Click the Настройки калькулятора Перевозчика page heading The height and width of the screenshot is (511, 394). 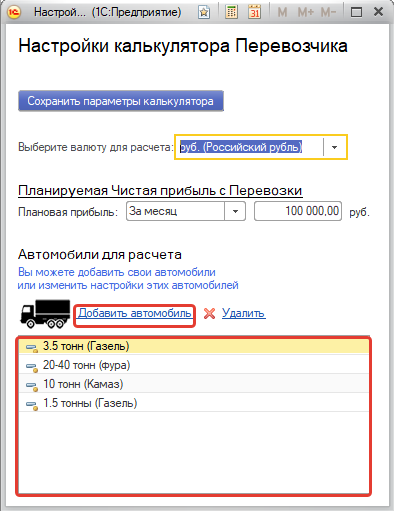point(183,46)
